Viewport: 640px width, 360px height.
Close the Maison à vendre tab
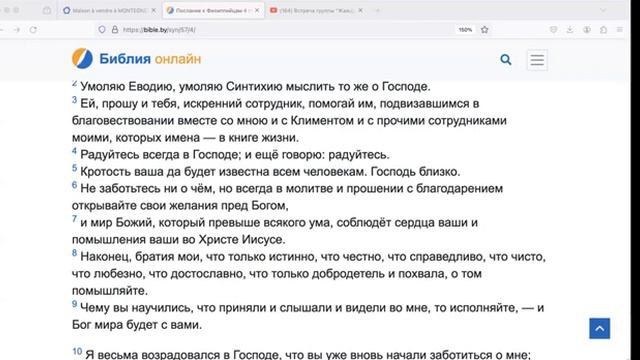pos(153,10)
